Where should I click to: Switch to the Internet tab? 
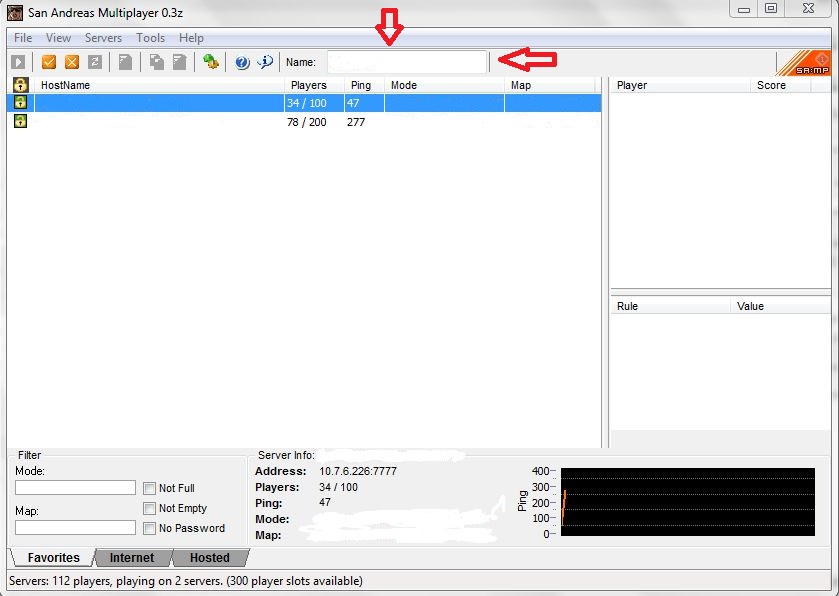coord(132,557)
